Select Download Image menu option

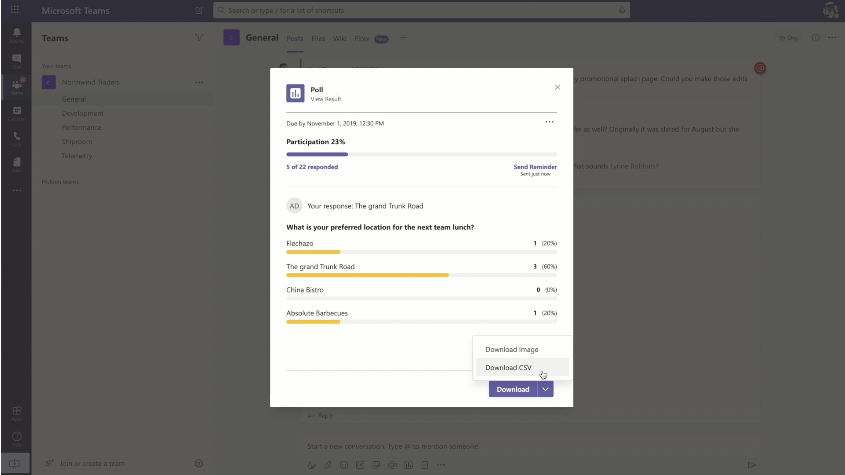pos(512,349)
